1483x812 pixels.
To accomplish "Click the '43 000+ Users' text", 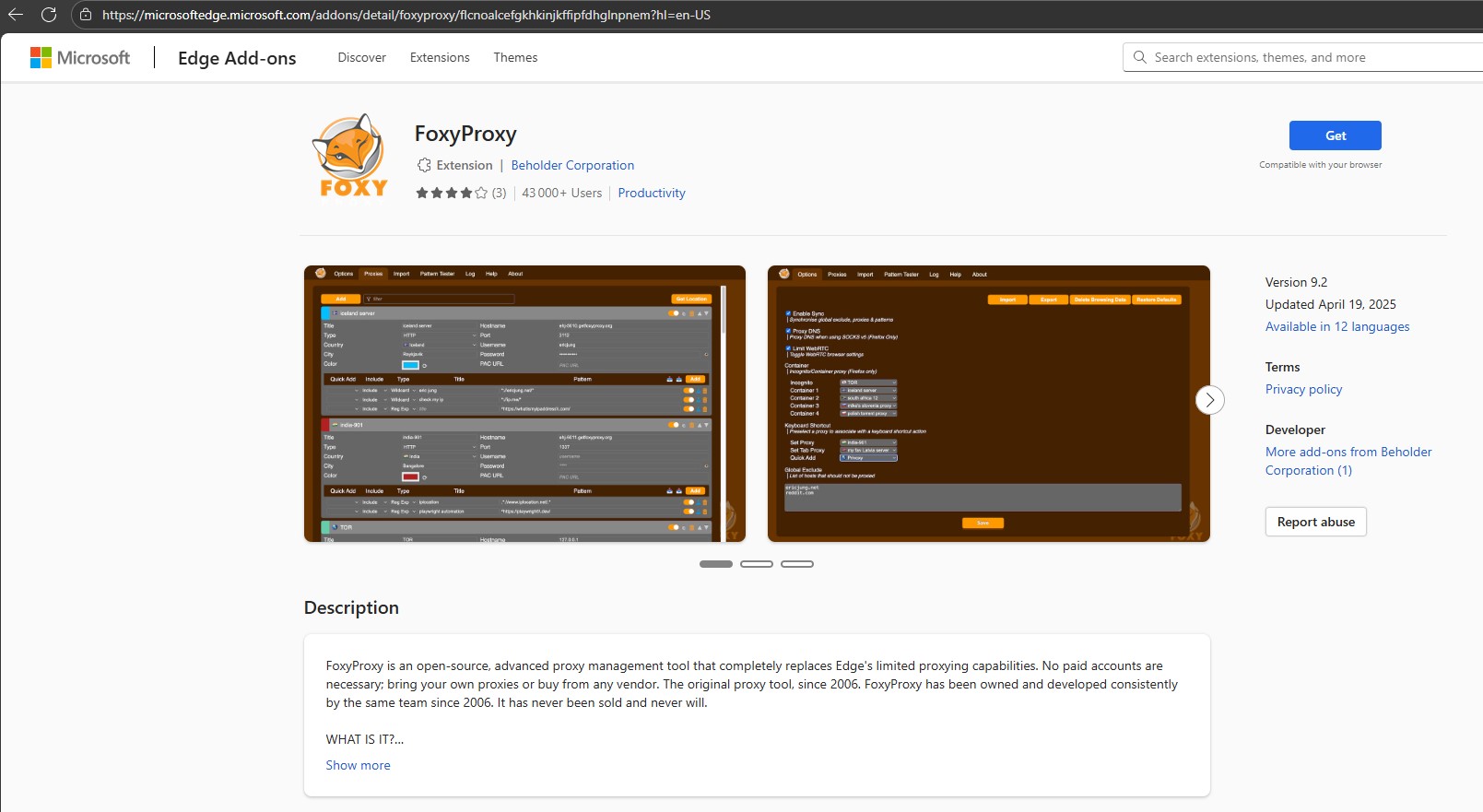I will point(562,193).
